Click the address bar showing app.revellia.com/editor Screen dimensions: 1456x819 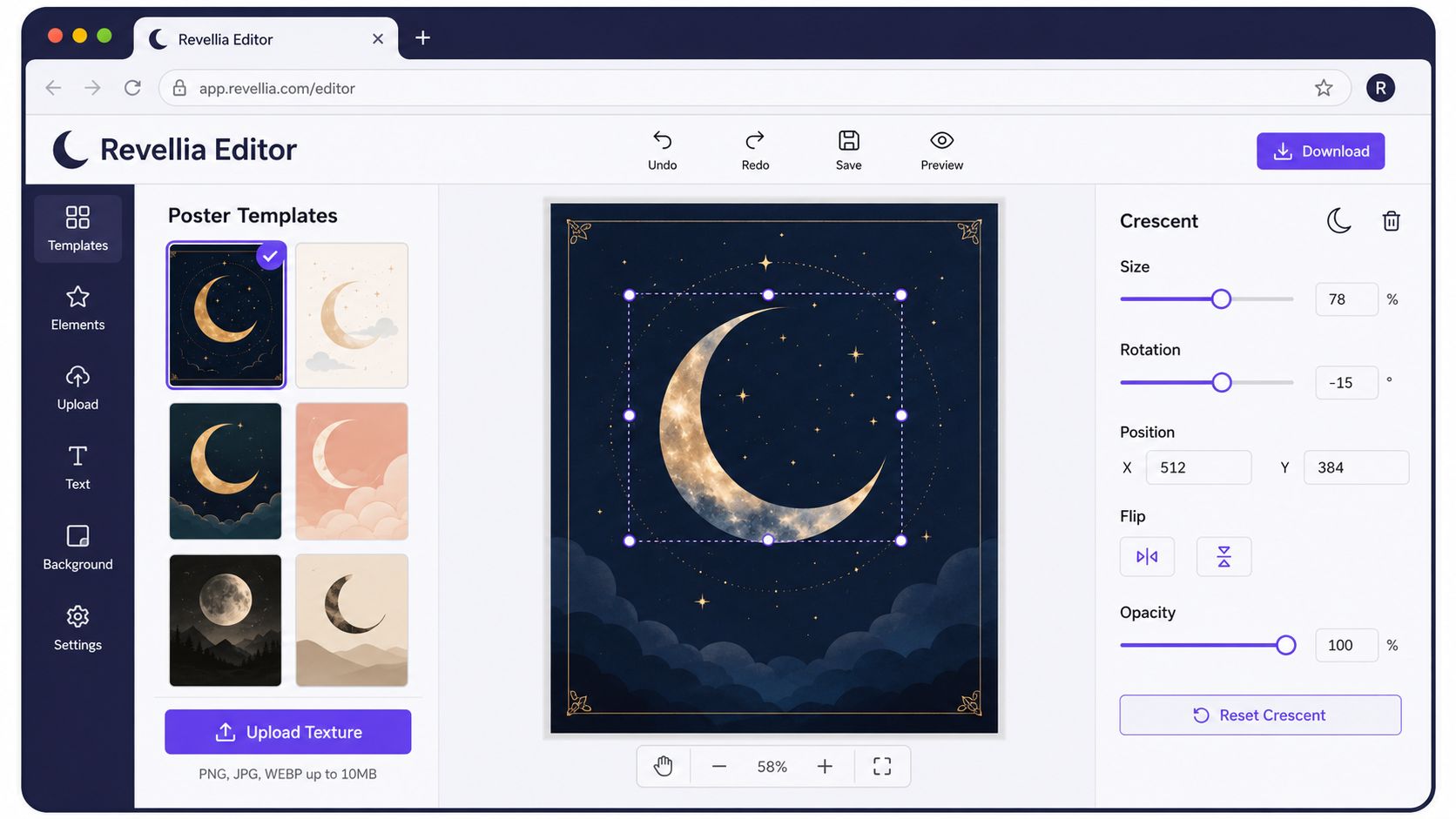click(x=754, y=88)
